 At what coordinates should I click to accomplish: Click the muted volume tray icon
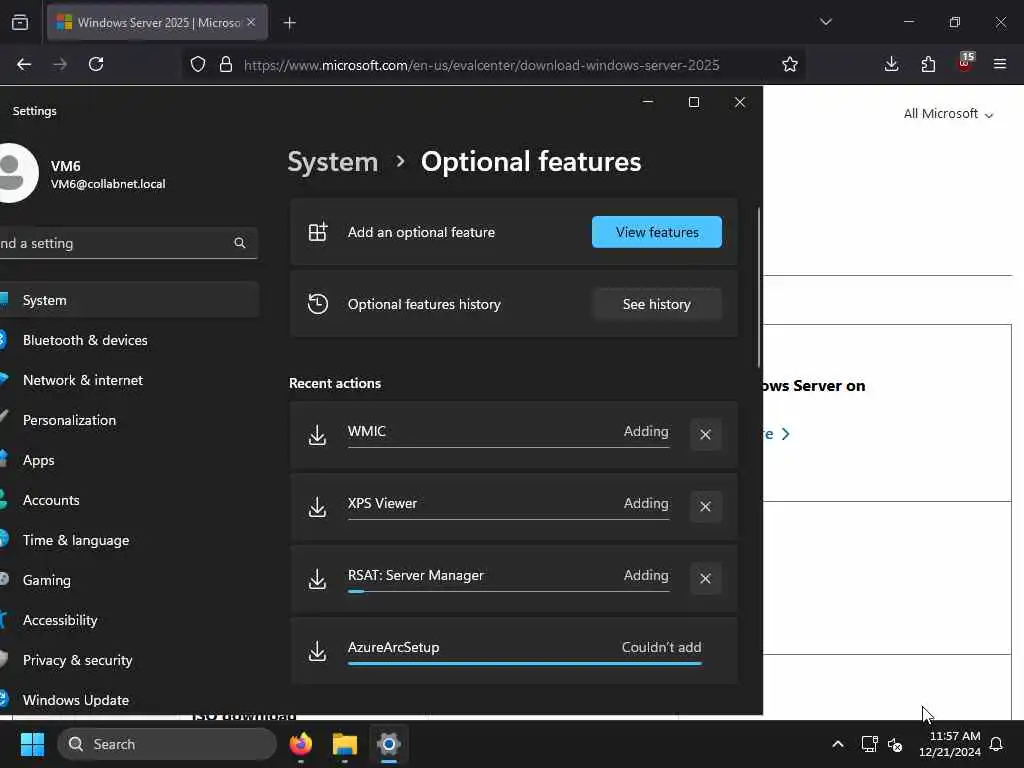tap(895, 744)
